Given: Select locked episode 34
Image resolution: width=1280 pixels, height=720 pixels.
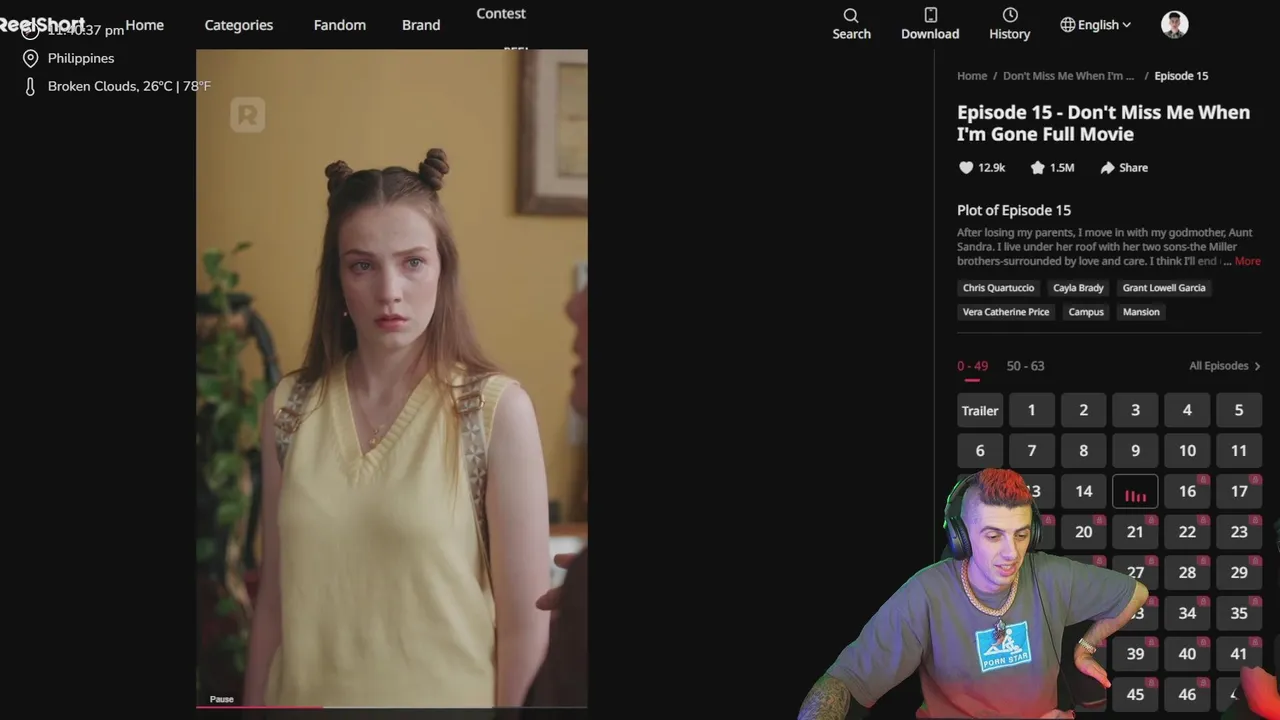Looking at the screenshot, I should pos(1187,613).
